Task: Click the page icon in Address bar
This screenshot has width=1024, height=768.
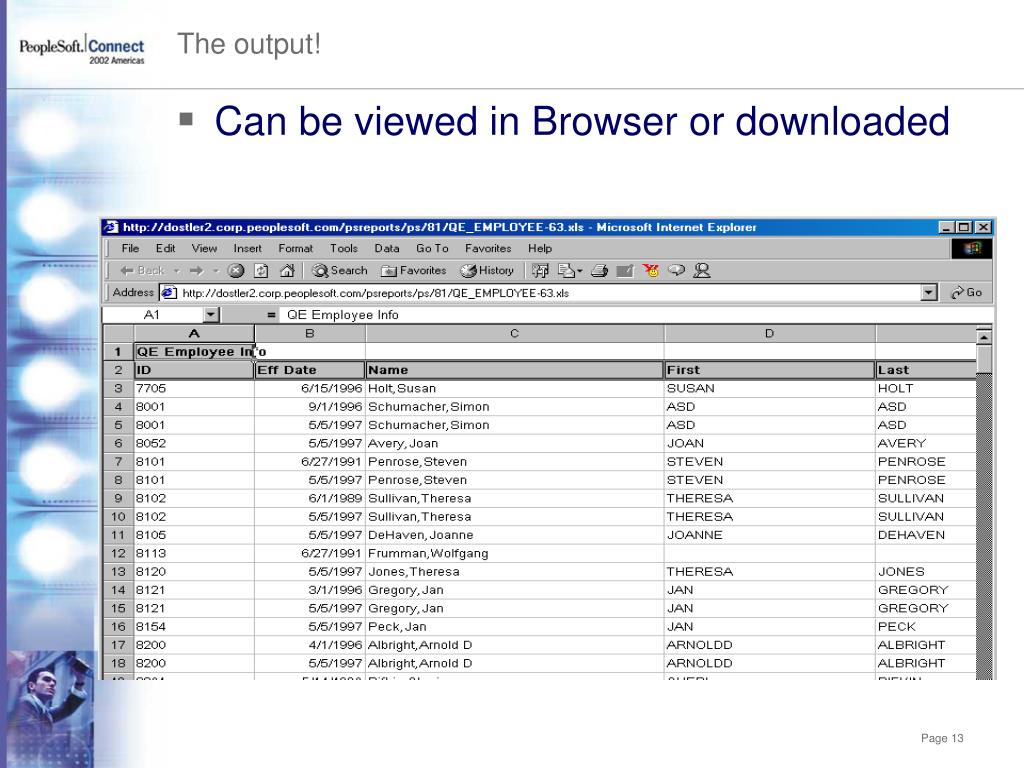Action: [169, 293]
